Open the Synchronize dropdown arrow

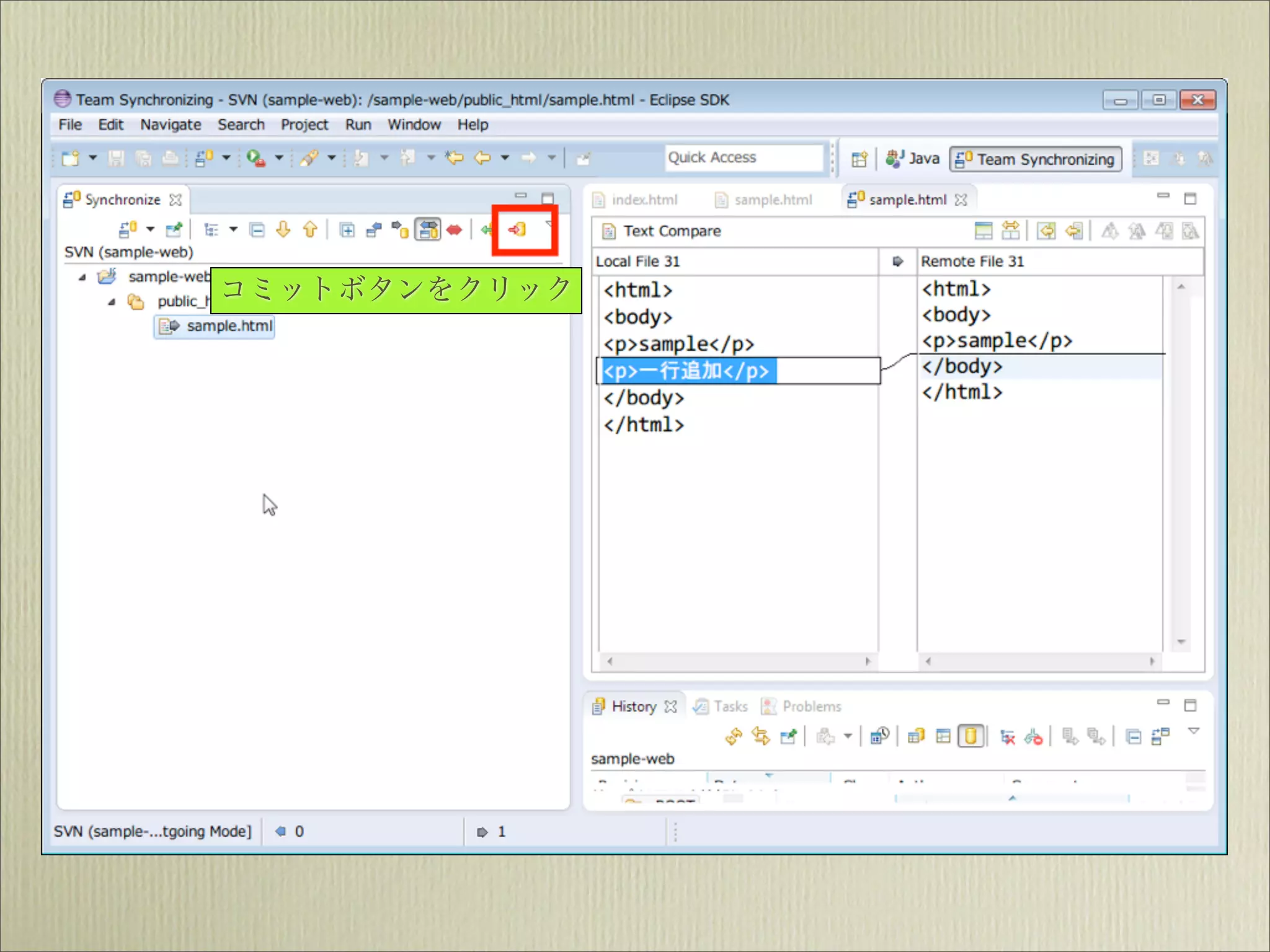coord(150,230)
